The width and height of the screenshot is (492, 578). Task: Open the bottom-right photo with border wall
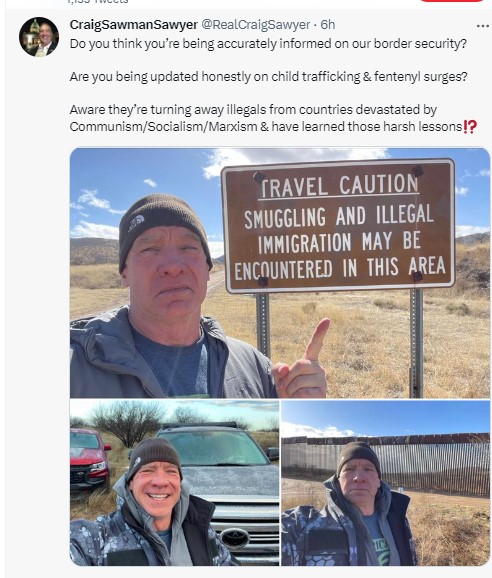pos(385,483)
